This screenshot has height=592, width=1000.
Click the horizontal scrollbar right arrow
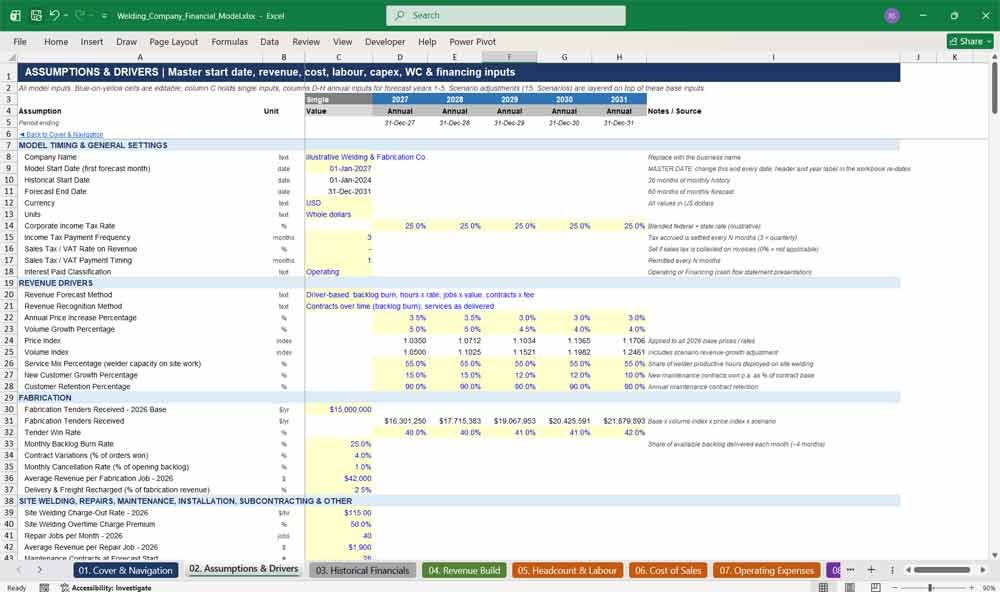click(x=983, y=570)
